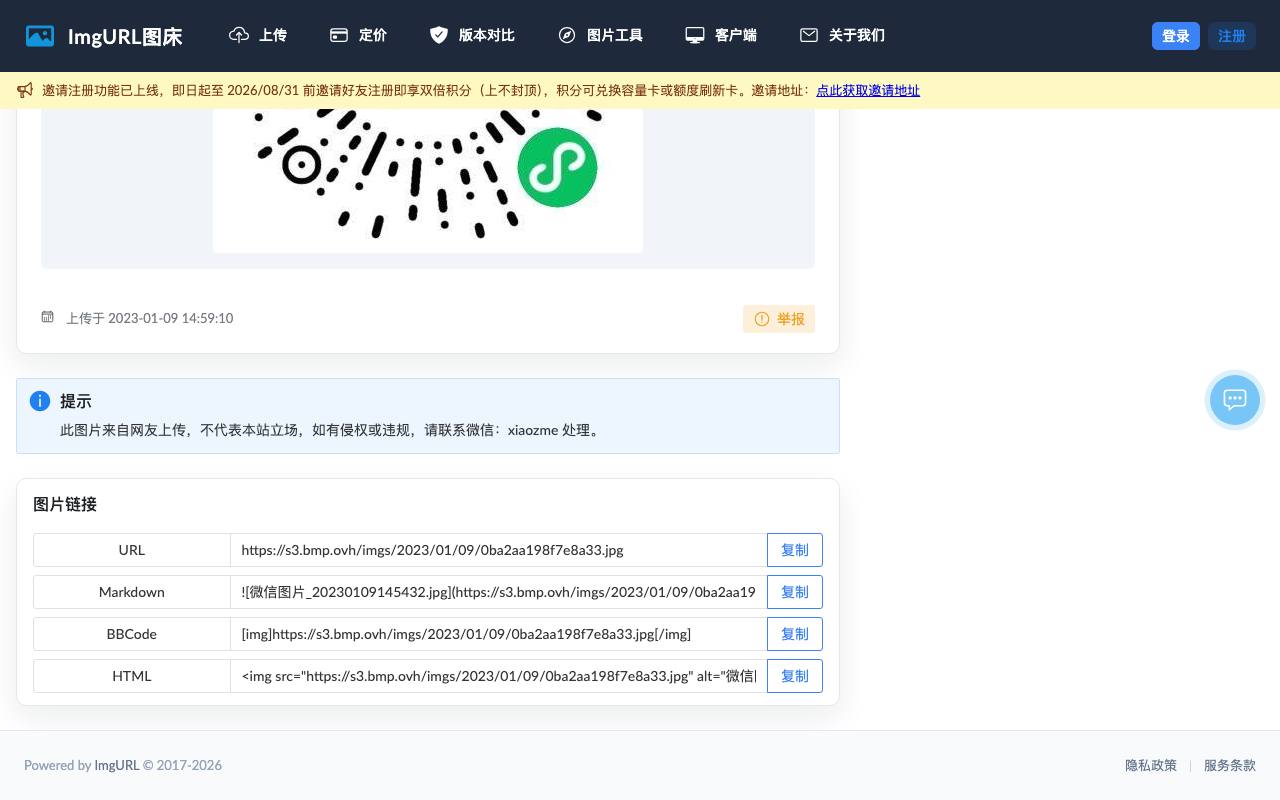The width and height of the screenshot is (1280, 800).
Task: Click the notice text mentioning xiaozme
Action: click(x=332, y=430)
